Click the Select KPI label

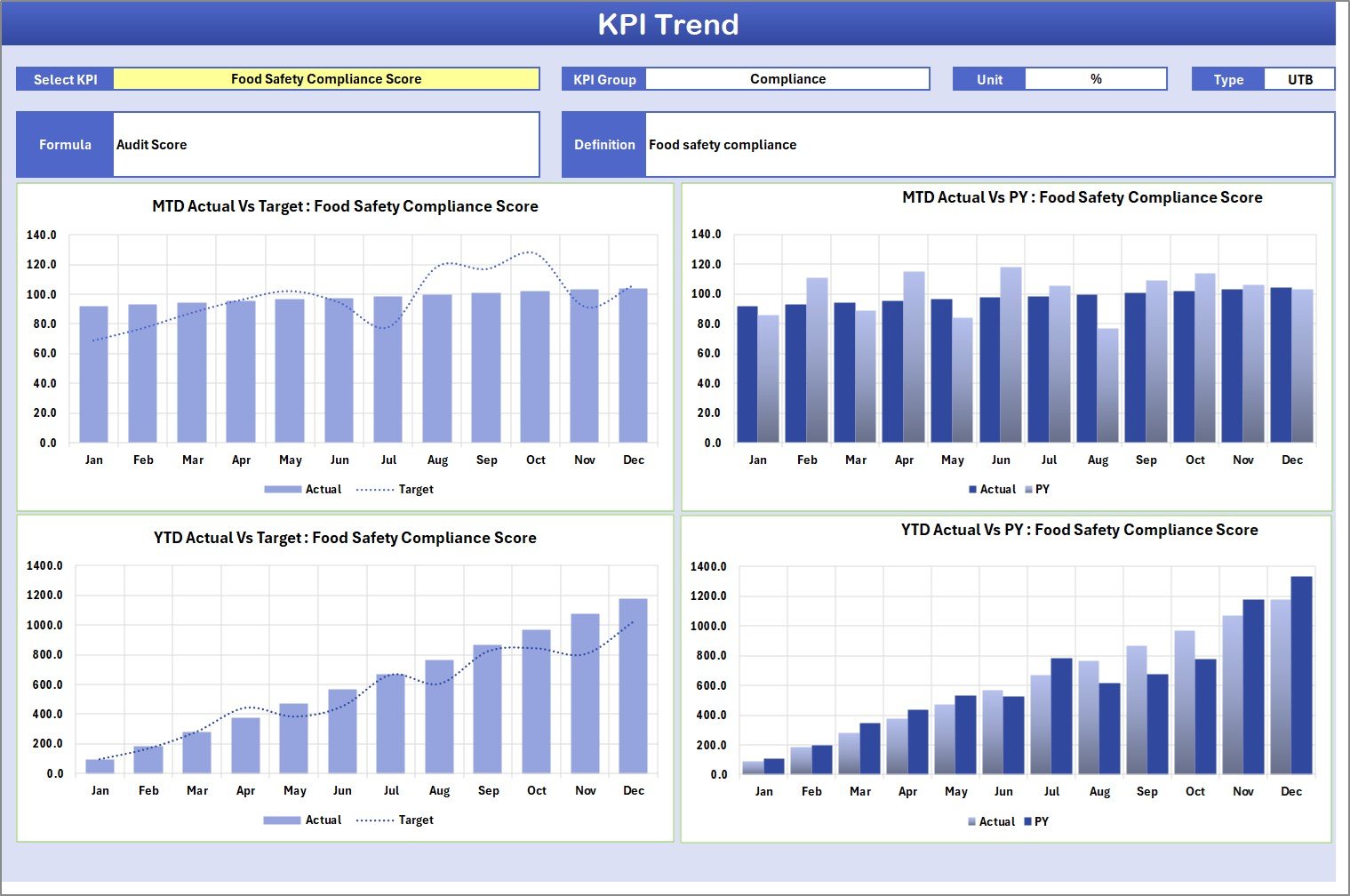[x=64, y=78]
